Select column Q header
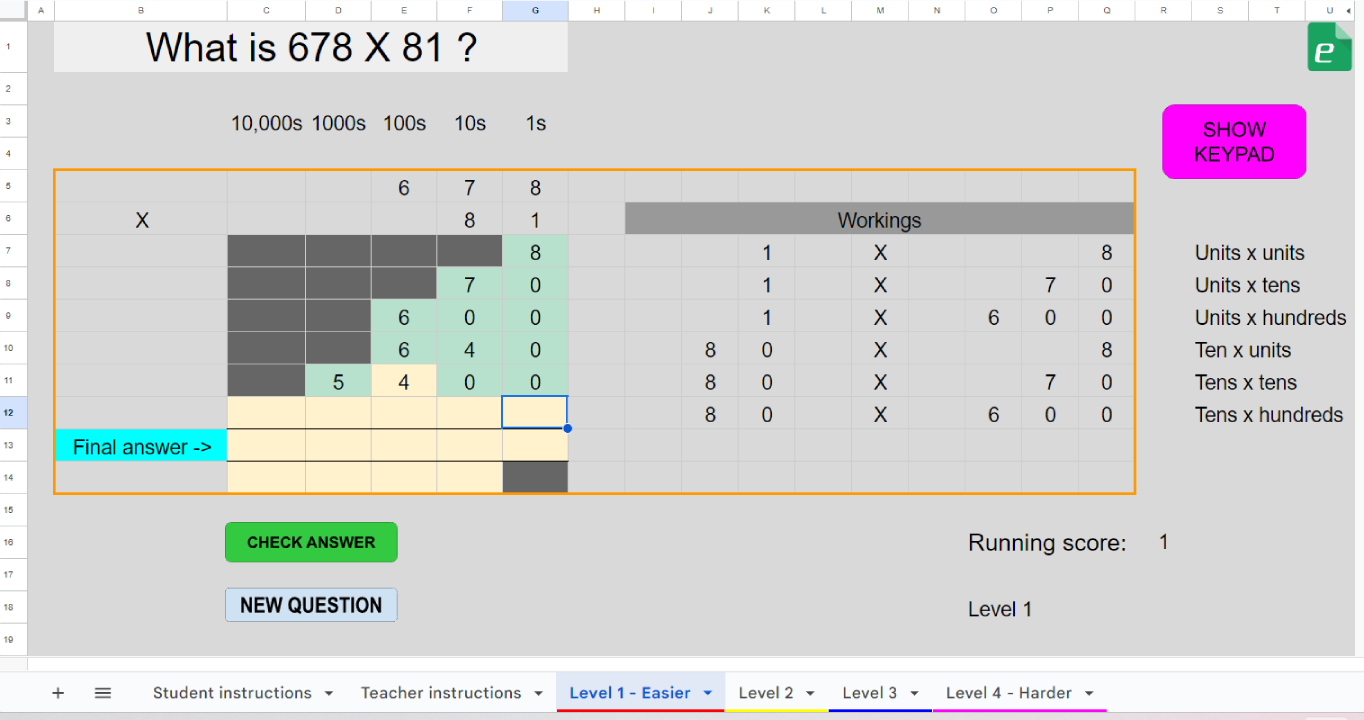The width and height of the screenshot is (1364, 720). [x=1107, y=10]
